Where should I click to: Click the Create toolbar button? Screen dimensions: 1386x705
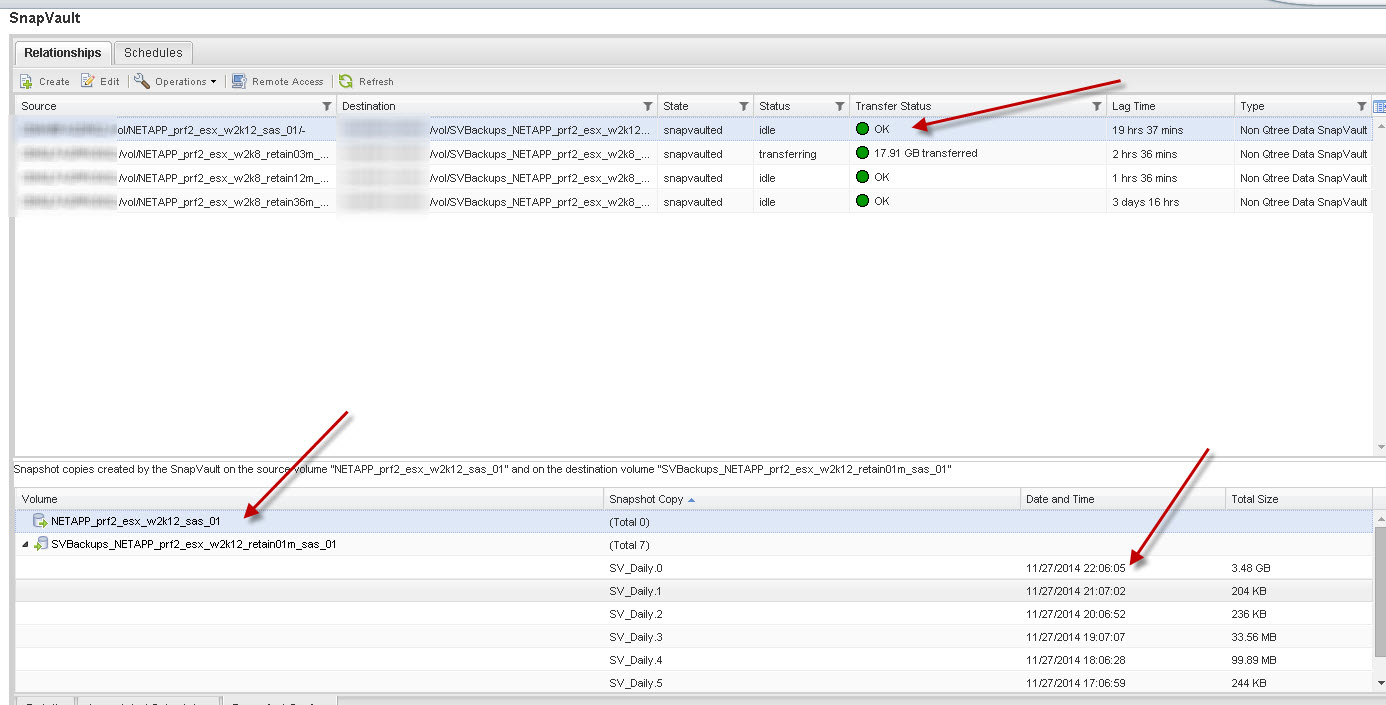[x=45, y=81]
